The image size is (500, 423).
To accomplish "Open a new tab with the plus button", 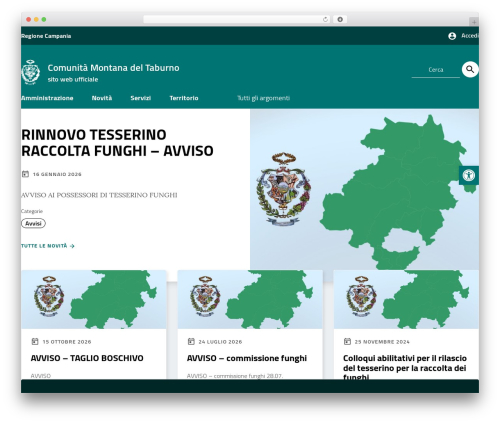I will [x=474, y=22].
